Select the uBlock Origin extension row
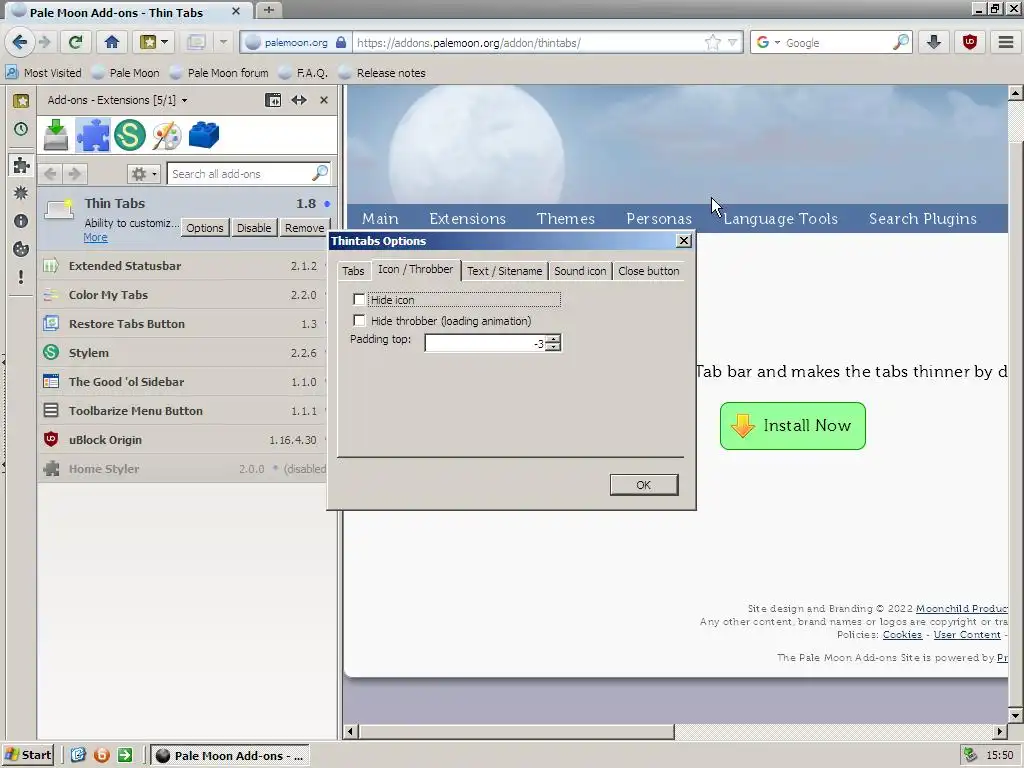This screenshot has height=768, width=1024. click(183, 440)
